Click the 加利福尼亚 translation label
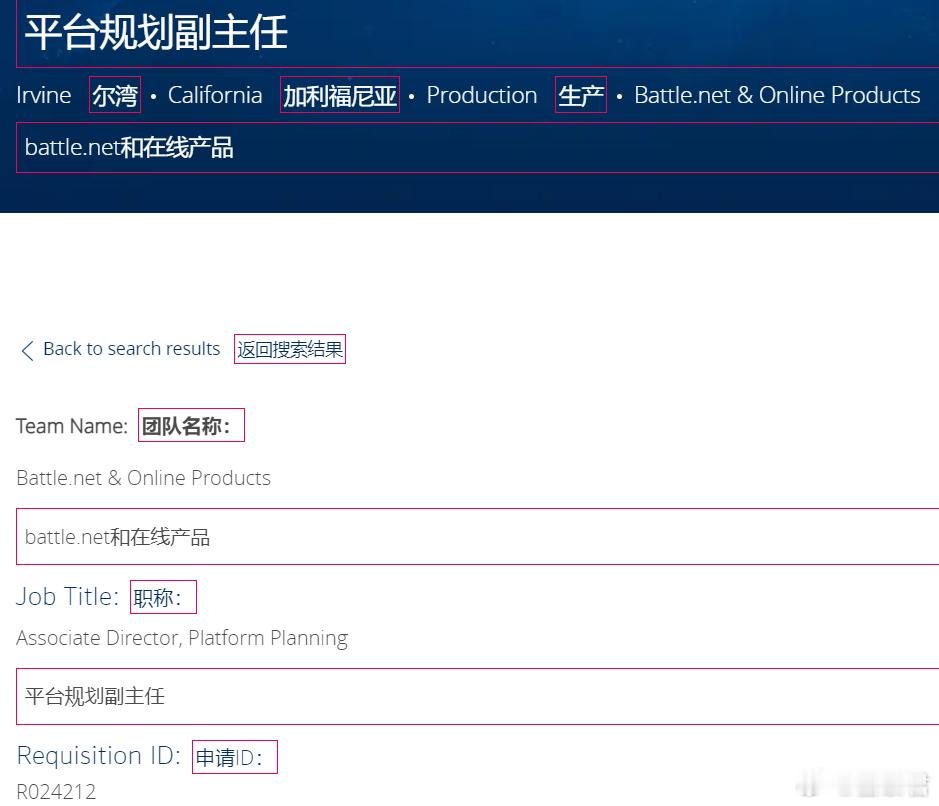939x806 pixels. coord(340,95)
